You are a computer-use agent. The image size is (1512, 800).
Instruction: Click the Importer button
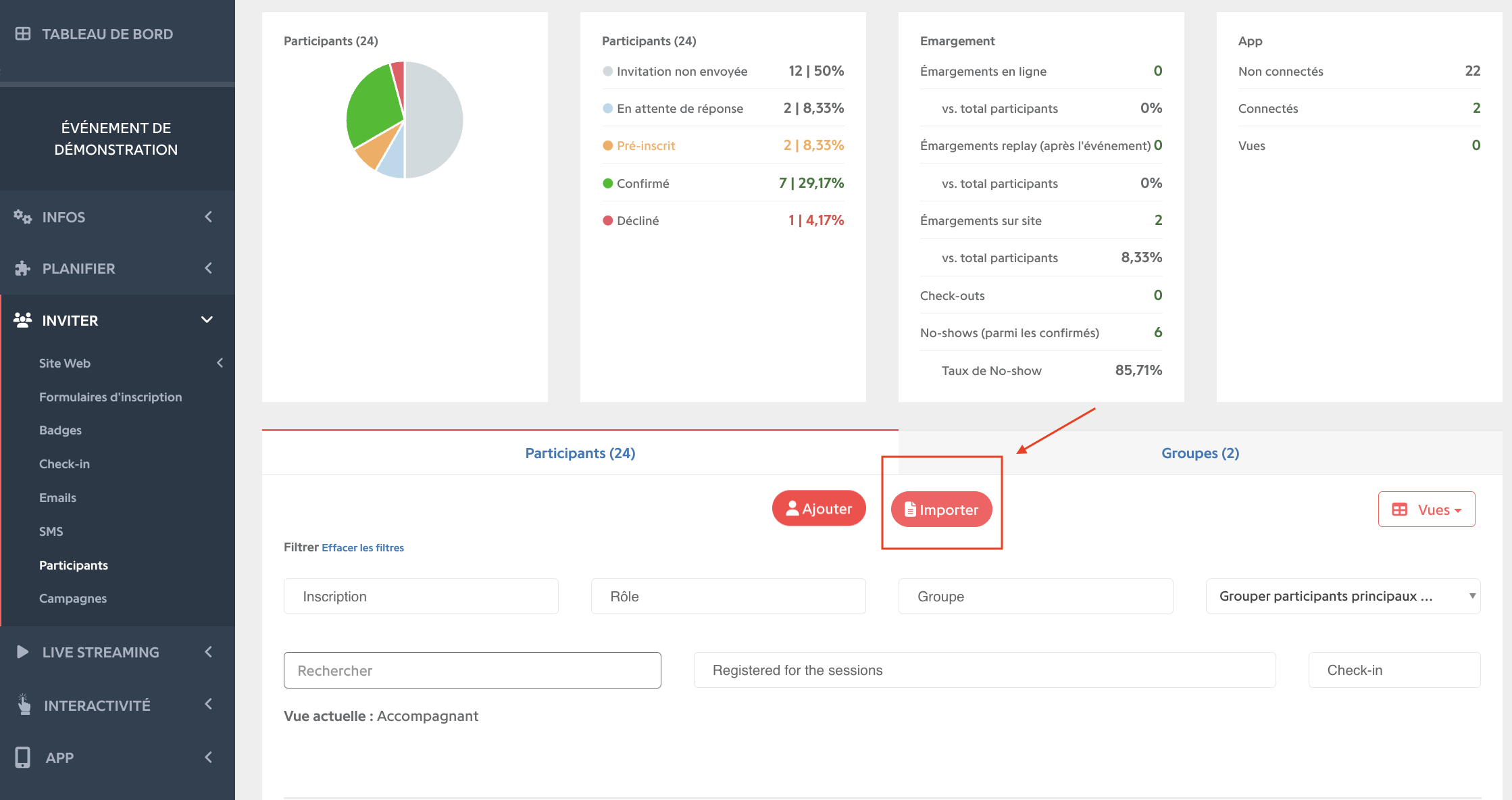(941, 509)
